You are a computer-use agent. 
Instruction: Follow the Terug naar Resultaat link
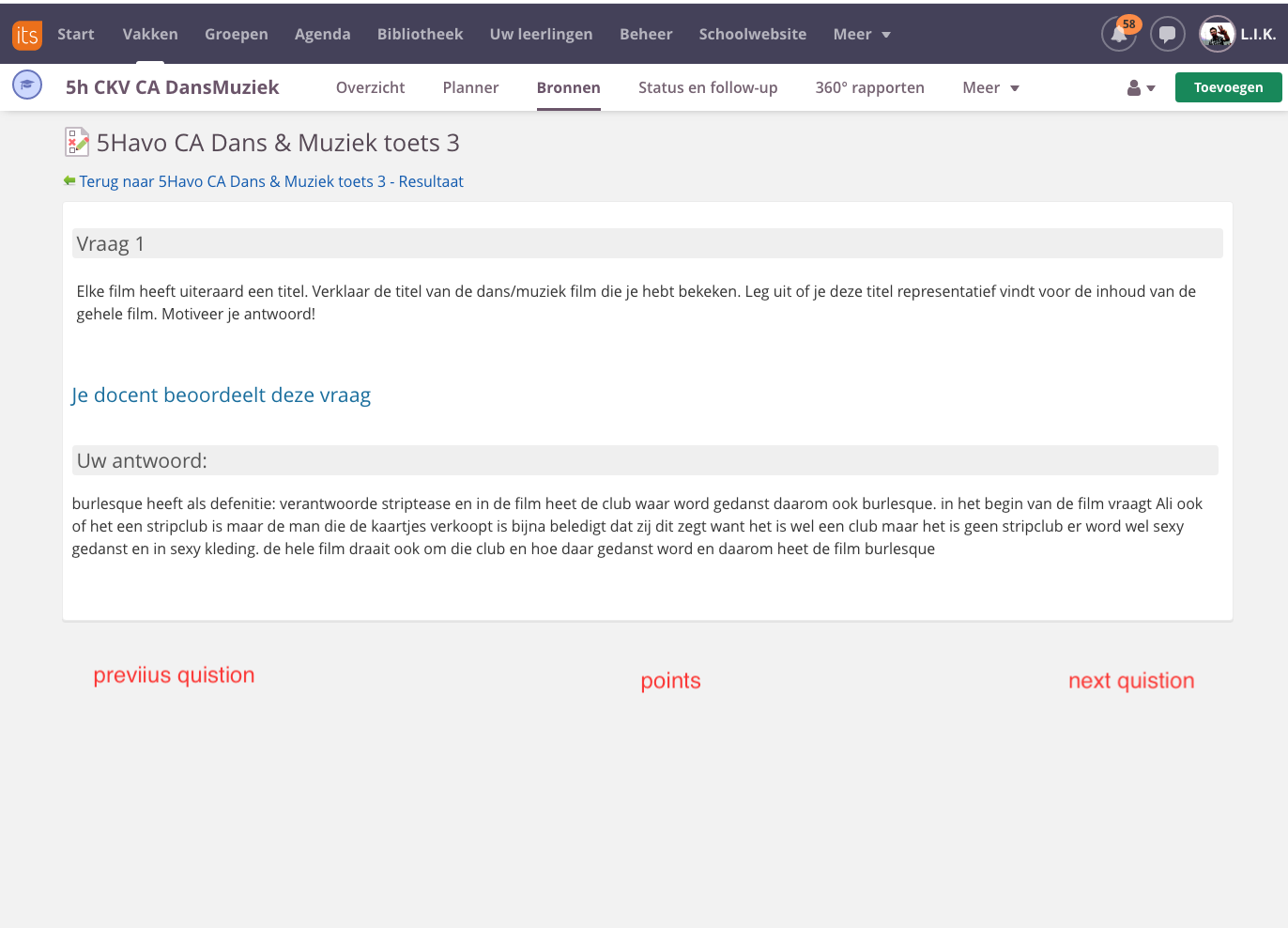coord(271,182)
